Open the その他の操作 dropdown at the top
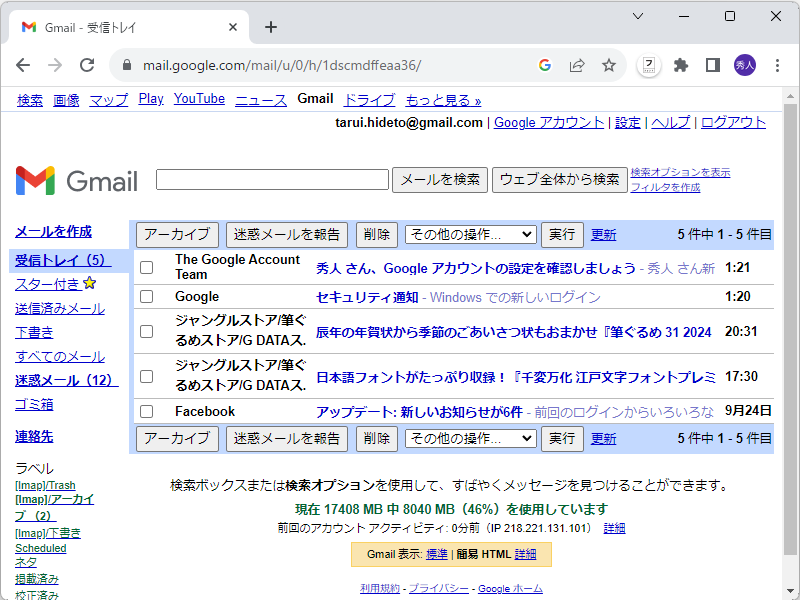Viewport: 800px width, 600px height. coord(470,234)
